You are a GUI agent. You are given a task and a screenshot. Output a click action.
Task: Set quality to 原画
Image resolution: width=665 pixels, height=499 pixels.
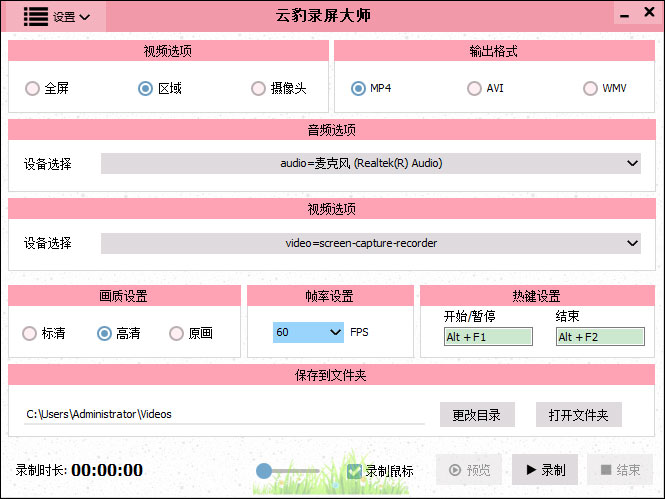coord(191,333)
